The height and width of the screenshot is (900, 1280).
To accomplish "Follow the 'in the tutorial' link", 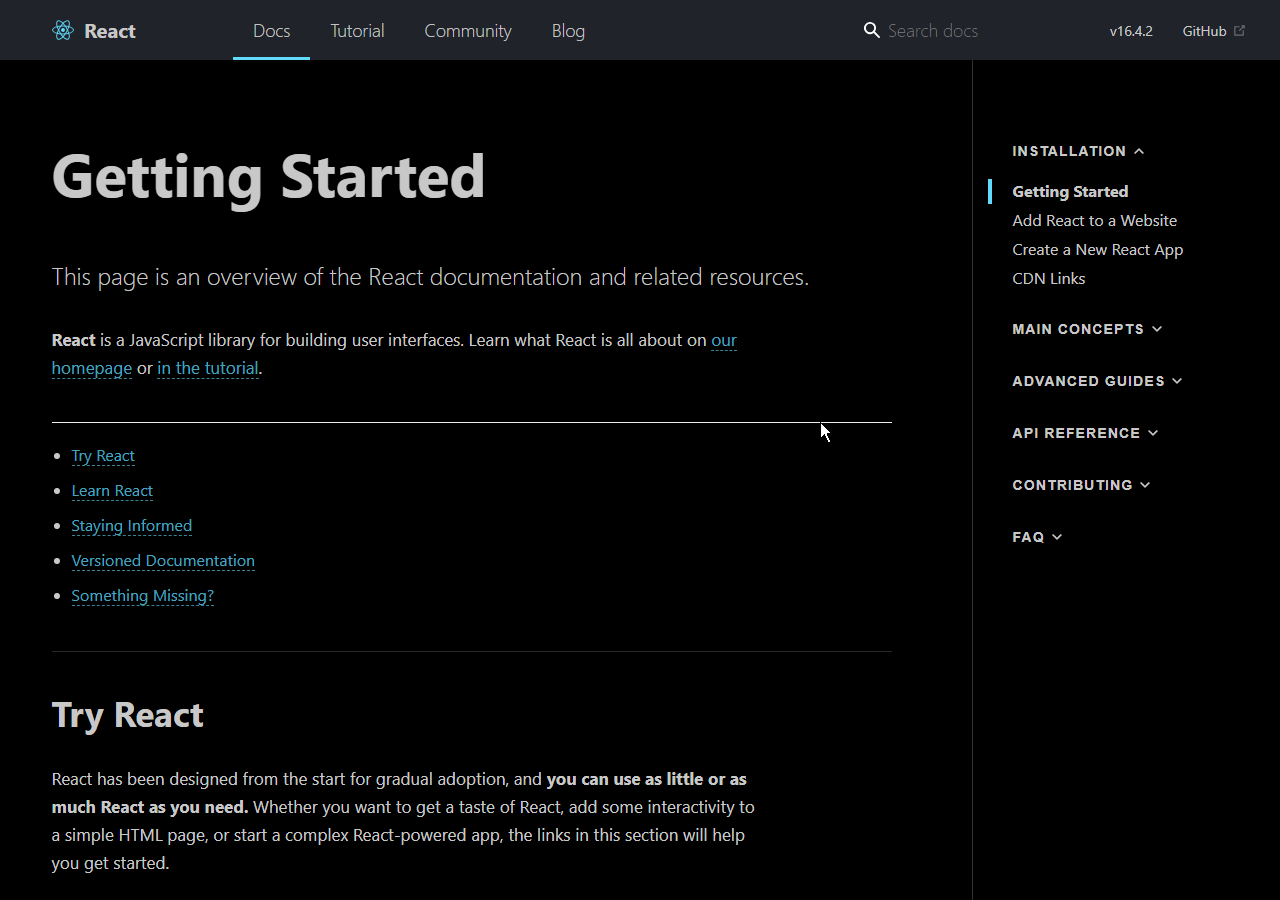I will [x=208, y=368].
